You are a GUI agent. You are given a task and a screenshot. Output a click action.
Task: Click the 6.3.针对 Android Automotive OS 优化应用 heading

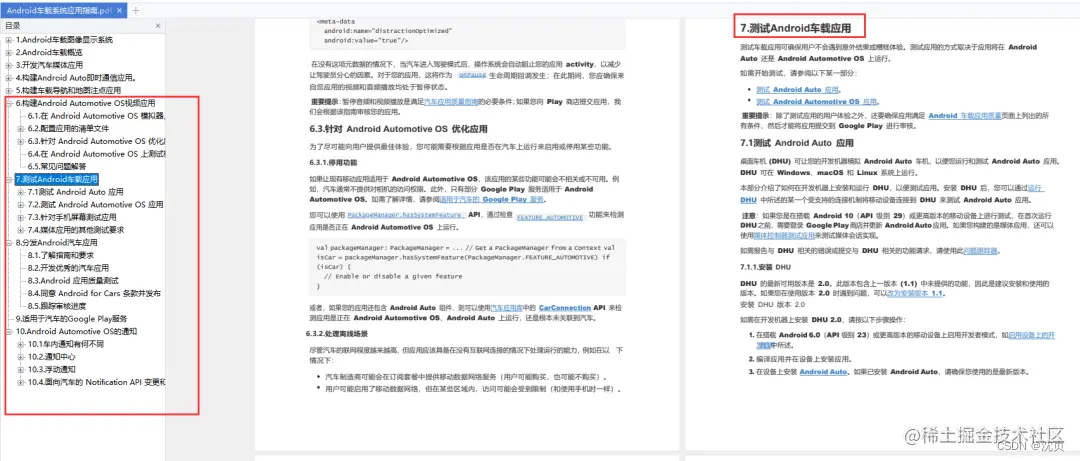coord(398,129)
